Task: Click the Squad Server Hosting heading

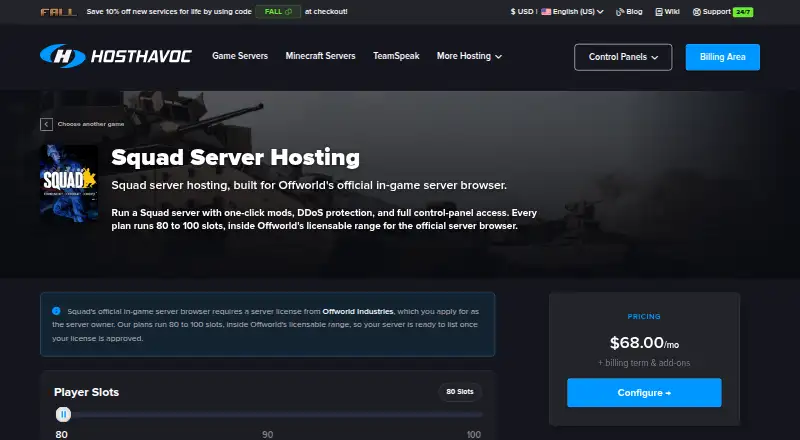Action: click(x=235, y=157)
